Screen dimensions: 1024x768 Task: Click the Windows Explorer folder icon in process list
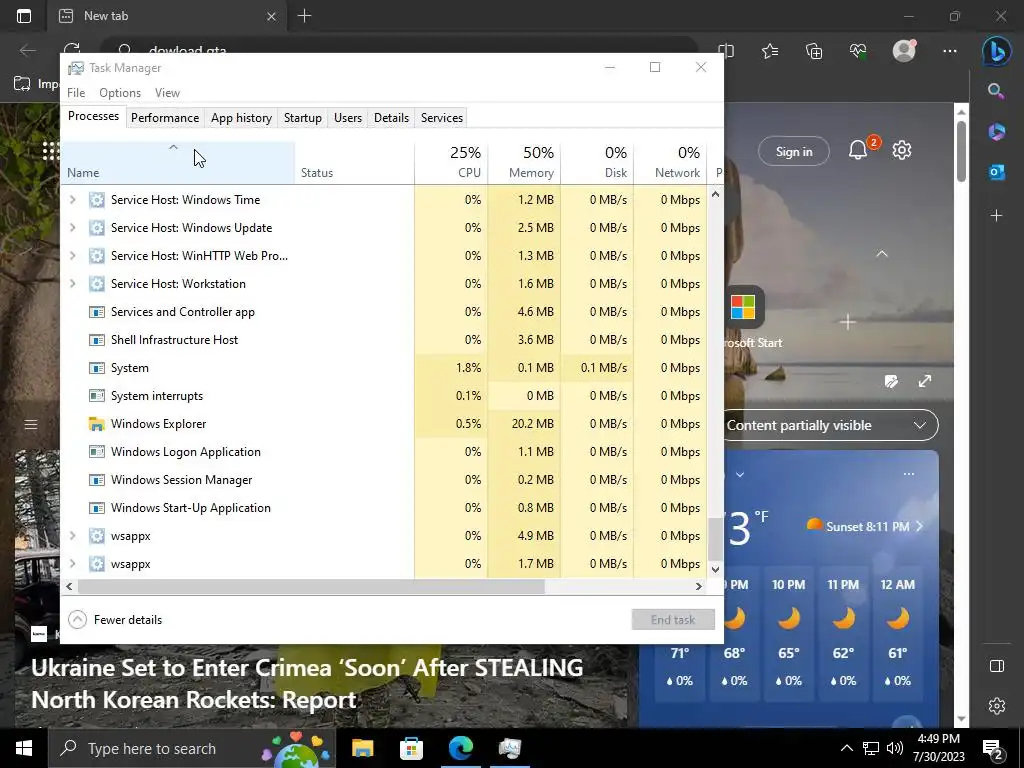[x=97, y=424]
